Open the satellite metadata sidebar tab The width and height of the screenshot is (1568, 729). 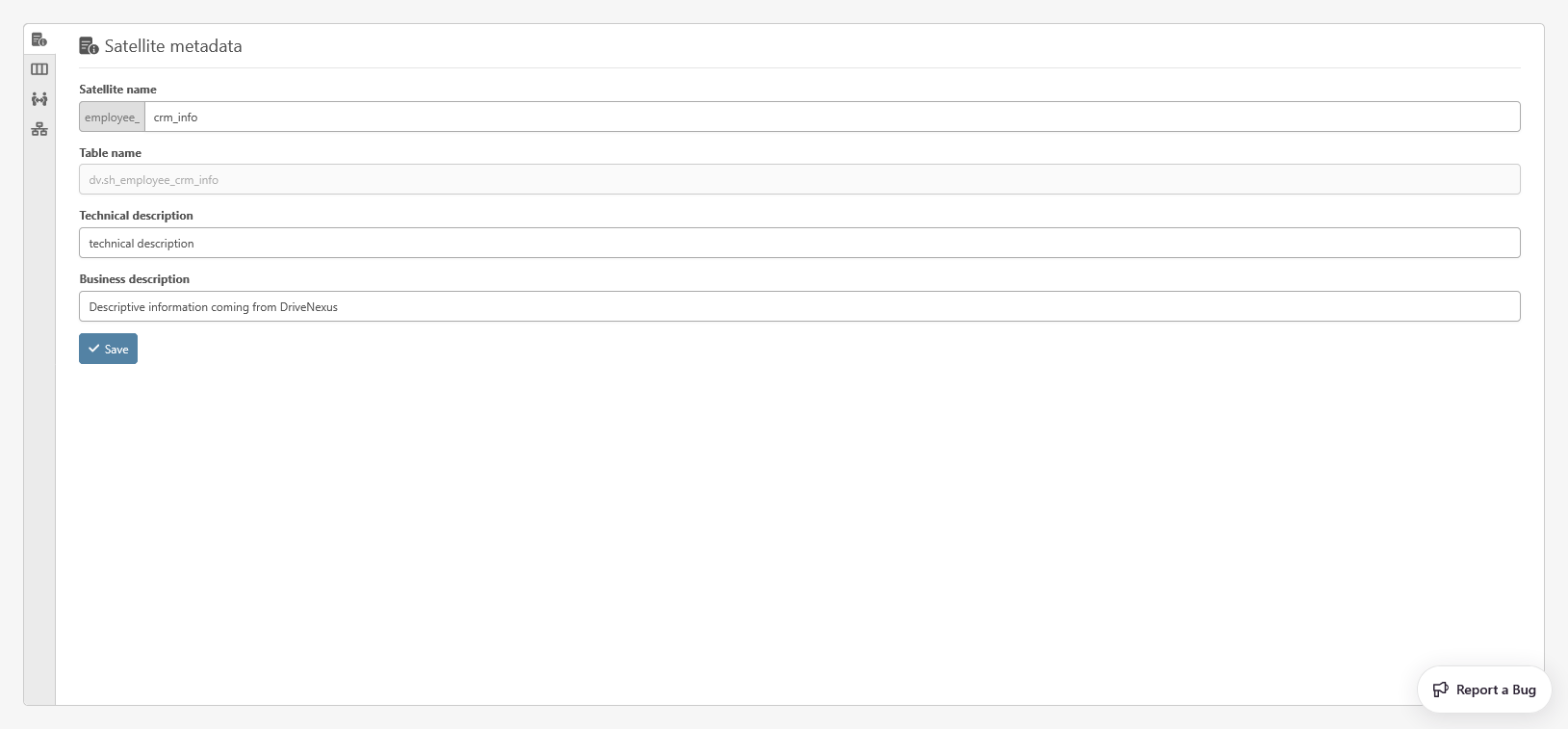tap(39, 39)
